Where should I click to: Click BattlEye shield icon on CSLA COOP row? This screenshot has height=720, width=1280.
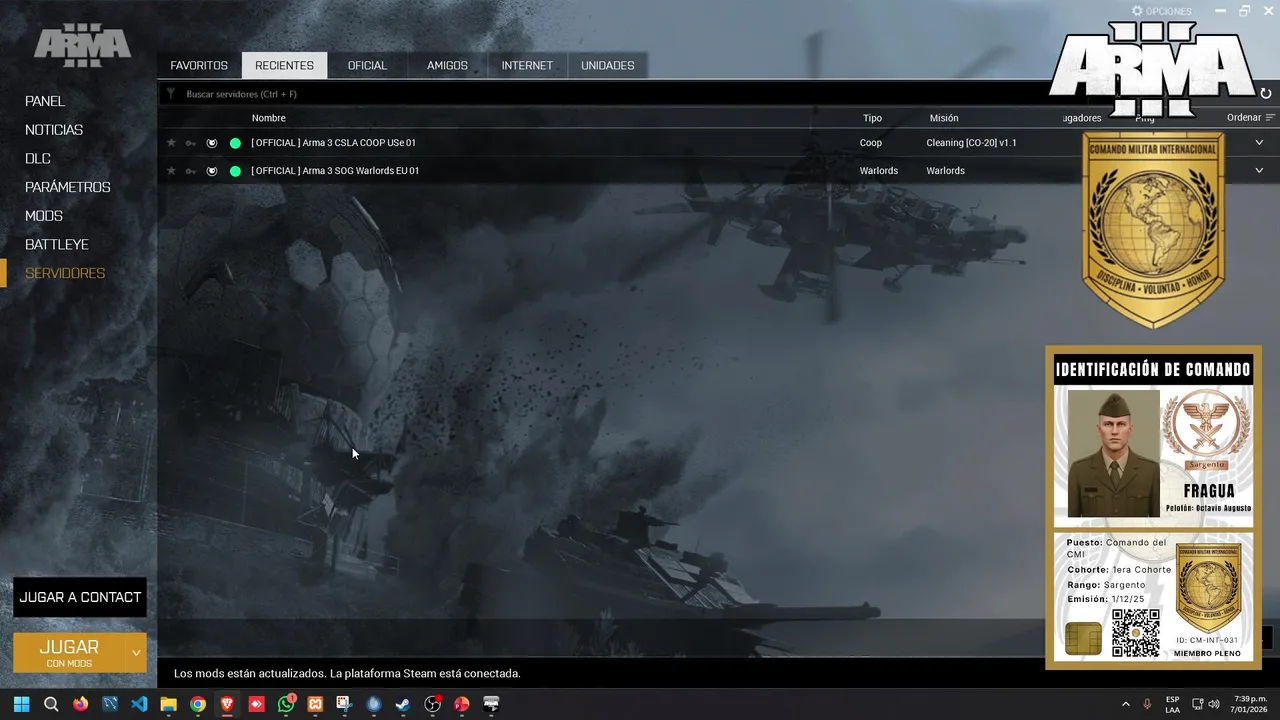point(212,143)
